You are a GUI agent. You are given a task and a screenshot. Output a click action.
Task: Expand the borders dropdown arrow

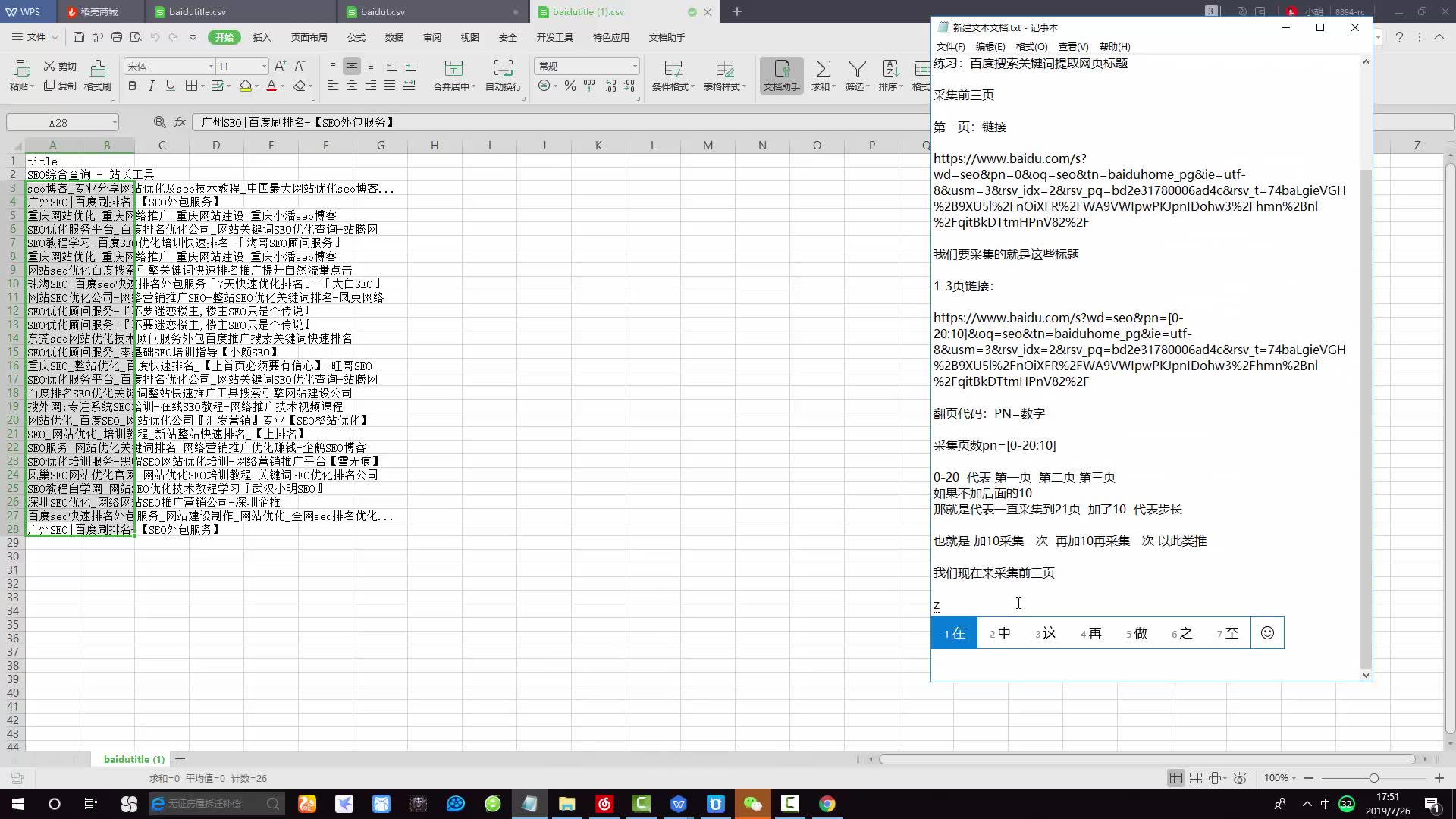coord(202,86)
